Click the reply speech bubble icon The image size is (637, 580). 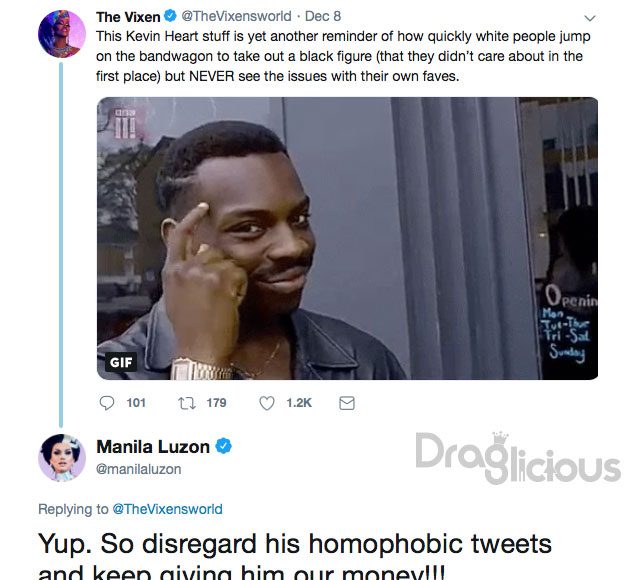click(x=107, y=403)
